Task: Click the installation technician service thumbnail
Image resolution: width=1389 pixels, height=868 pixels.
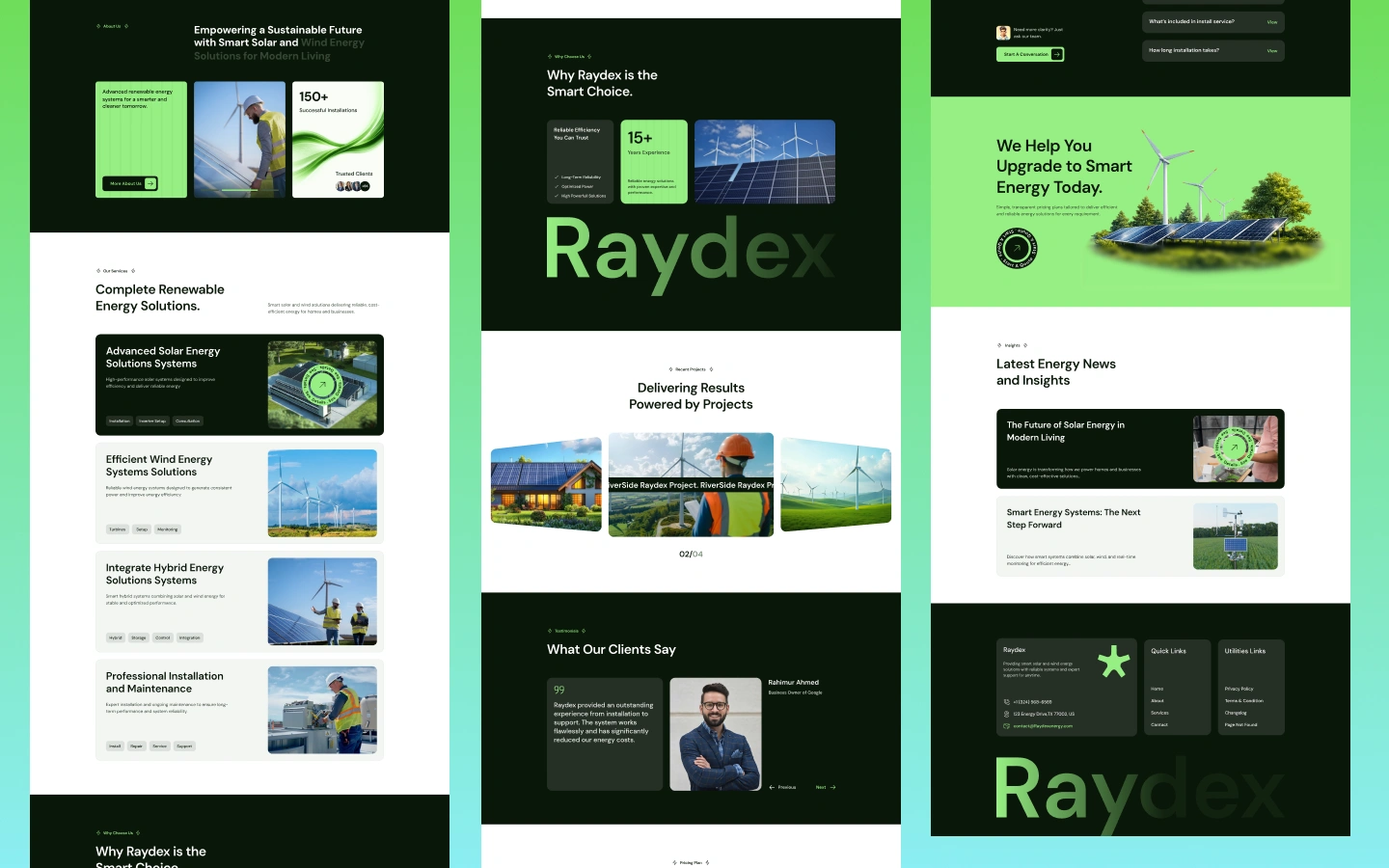Action: (322, 710)
